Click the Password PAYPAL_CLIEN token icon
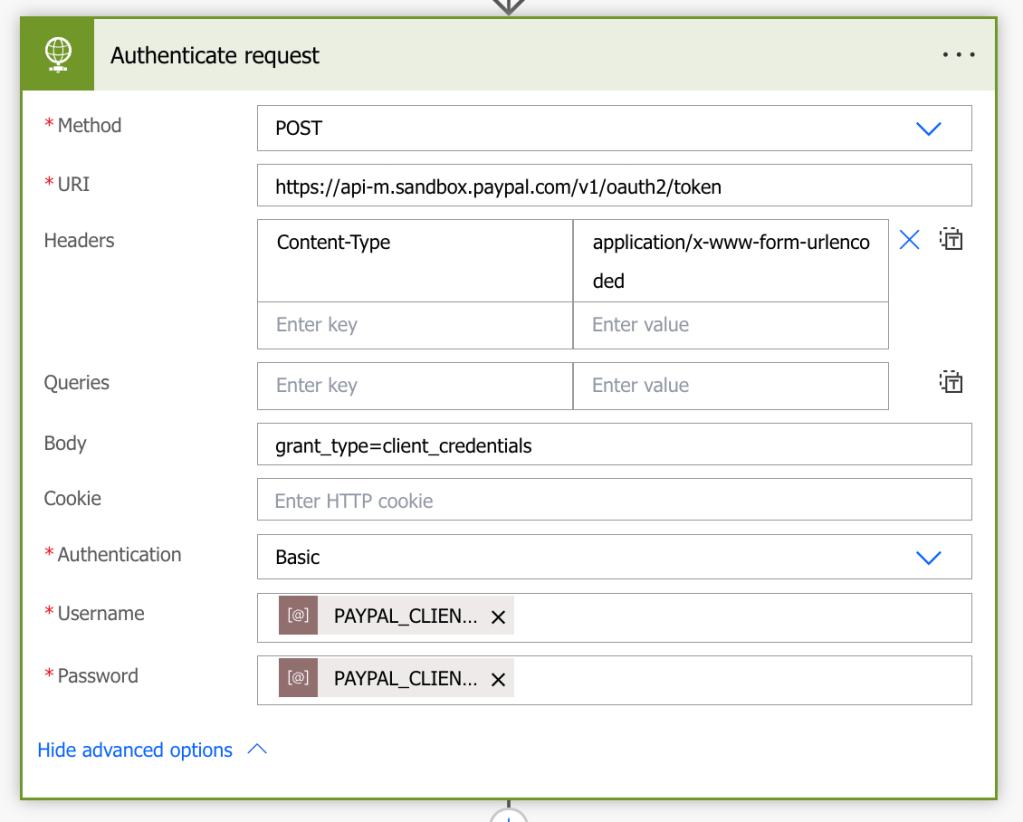 (298, 679)
